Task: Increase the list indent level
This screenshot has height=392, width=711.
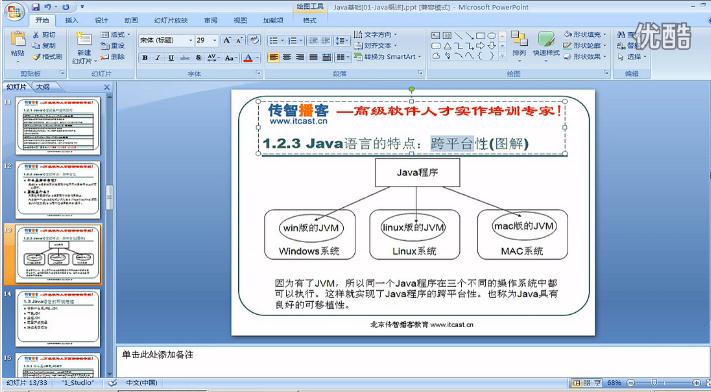Action: (326, 41)
